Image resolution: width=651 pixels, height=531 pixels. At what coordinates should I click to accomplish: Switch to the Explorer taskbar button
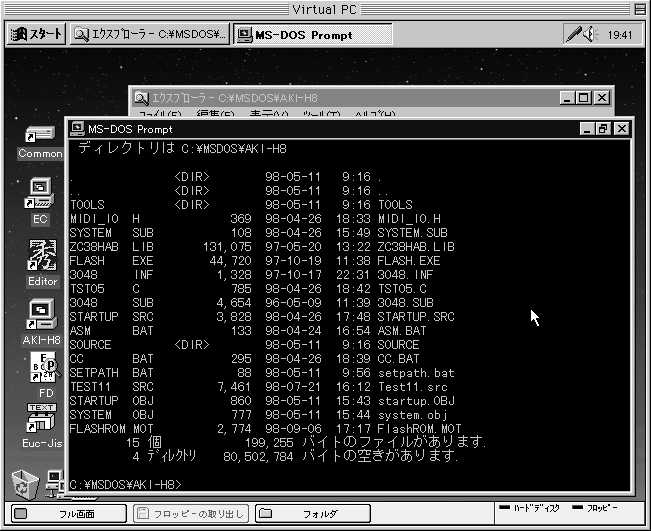pos(150,34)
